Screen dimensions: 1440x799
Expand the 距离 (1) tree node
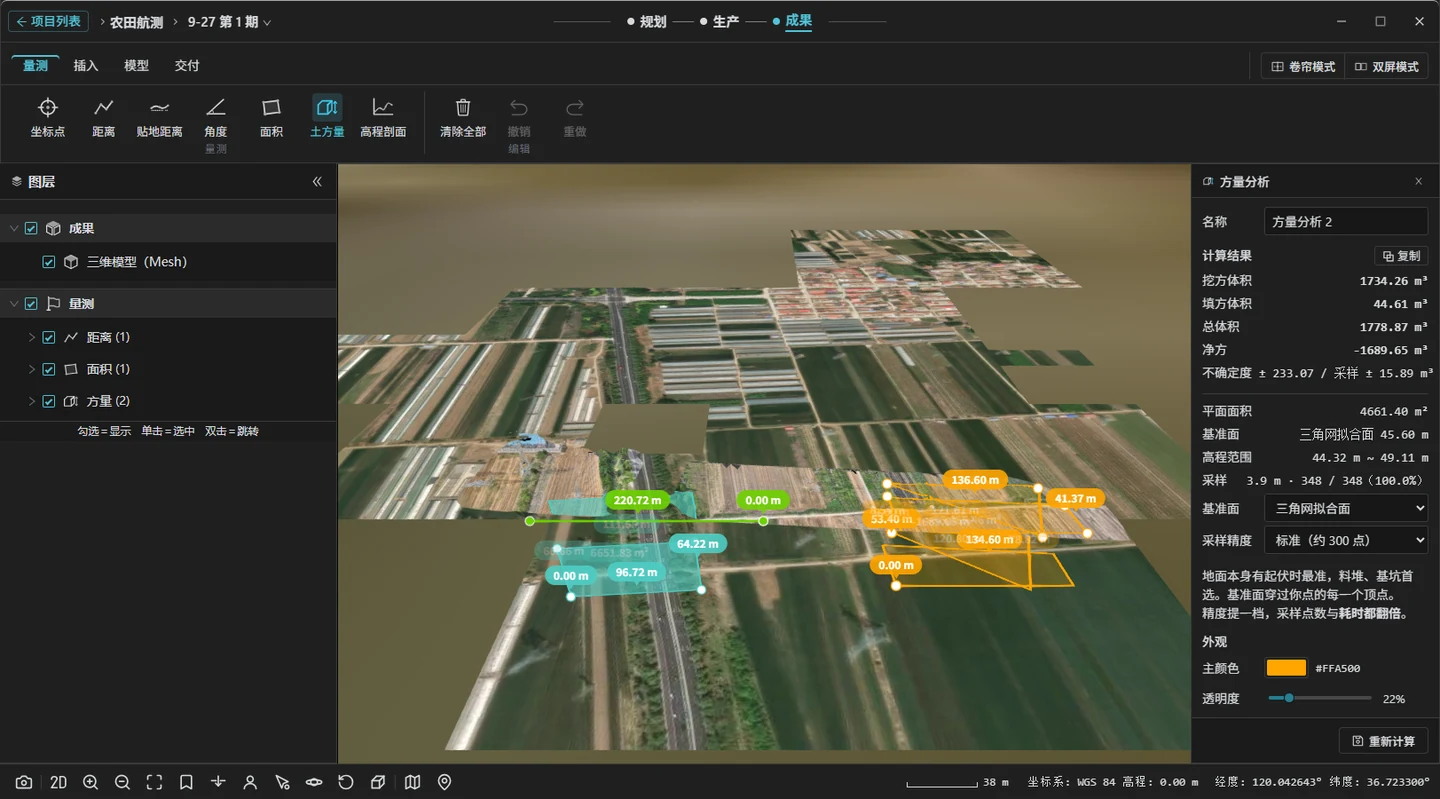[31, 338]
